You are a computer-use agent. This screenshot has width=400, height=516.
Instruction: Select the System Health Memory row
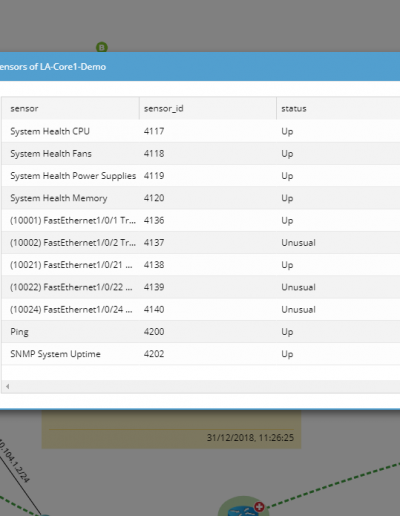pyautogui.click(x=201, y=198)
